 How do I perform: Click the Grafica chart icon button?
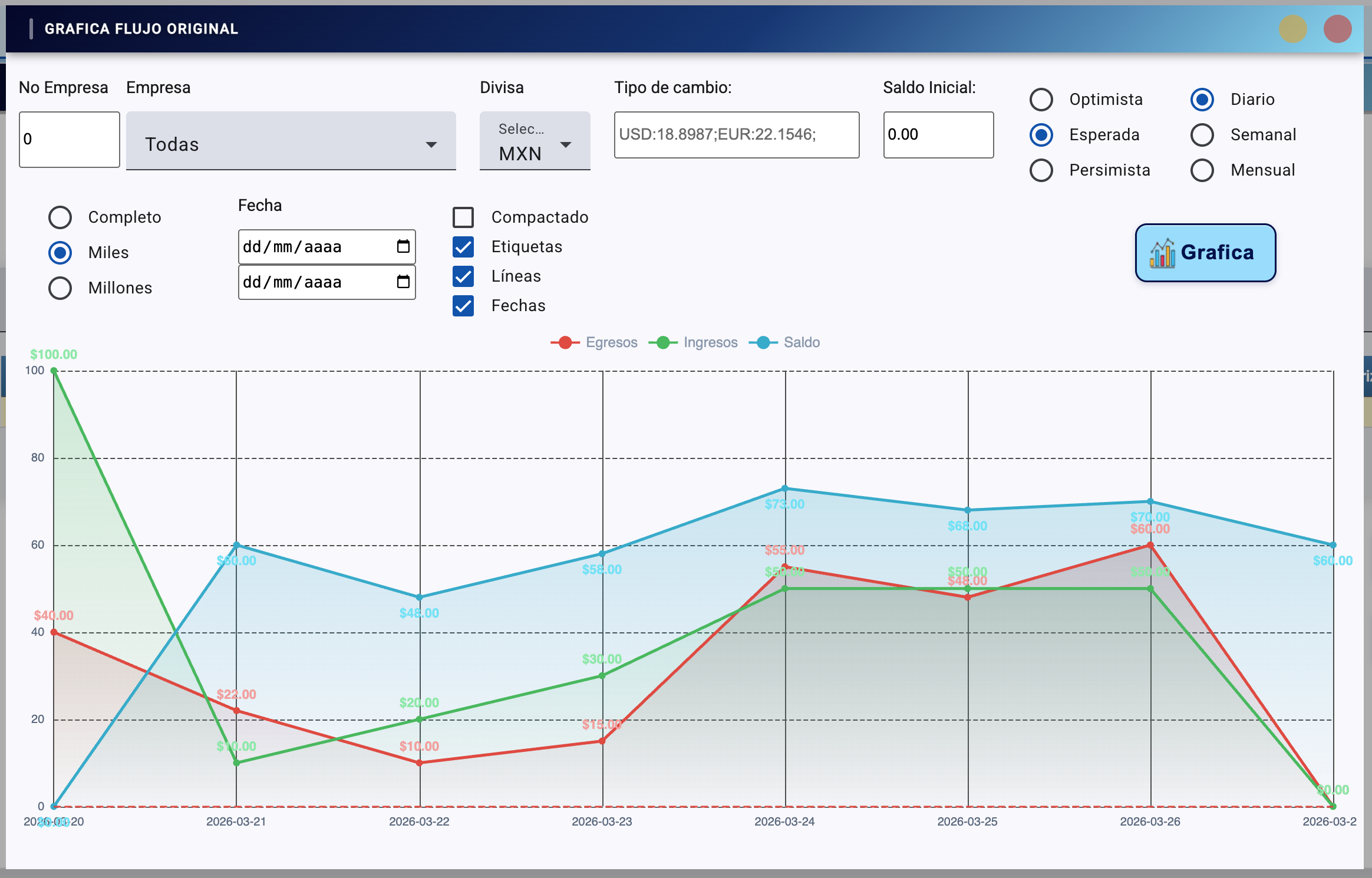1205,253
